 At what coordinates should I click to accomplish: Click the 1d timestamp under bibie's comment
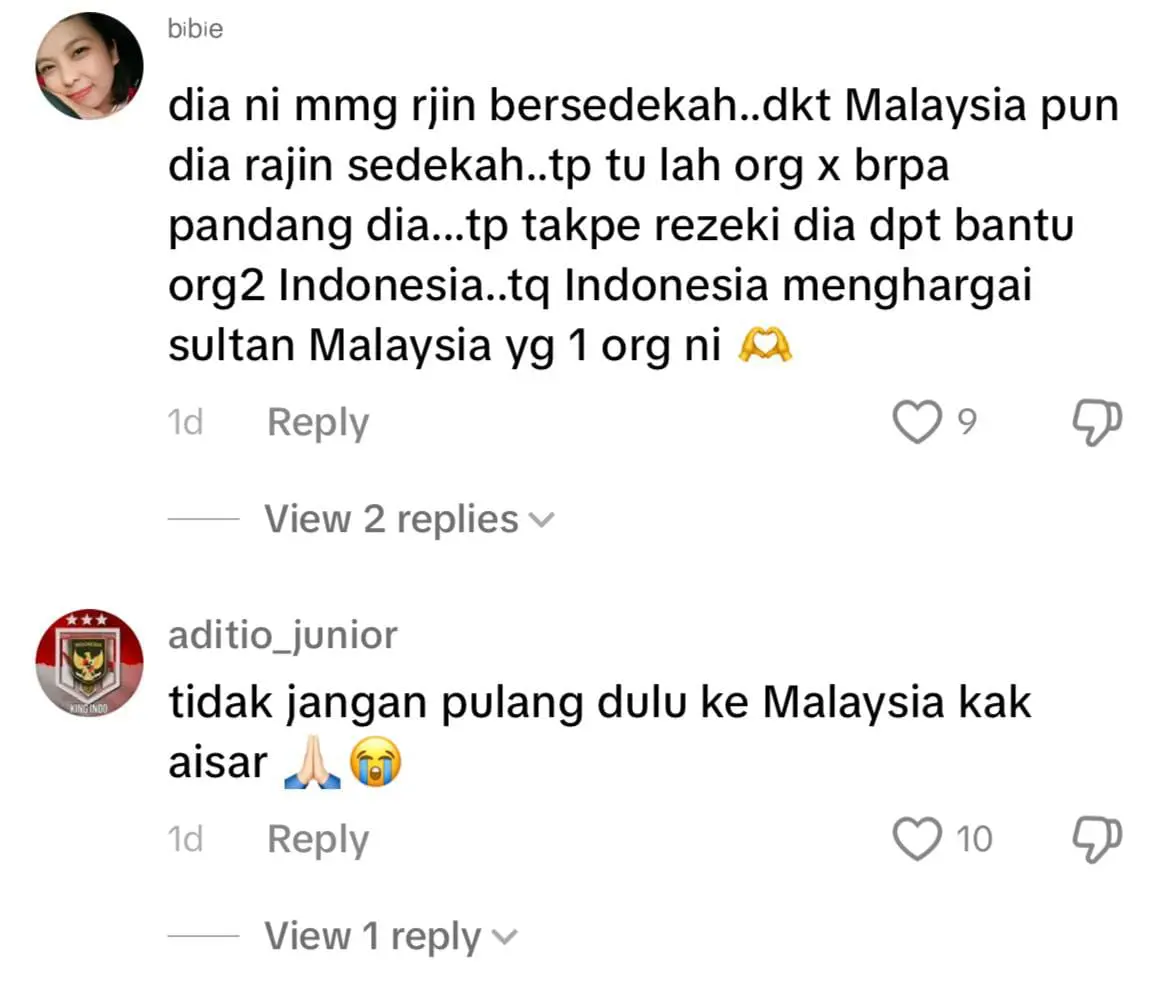[185, 423]
